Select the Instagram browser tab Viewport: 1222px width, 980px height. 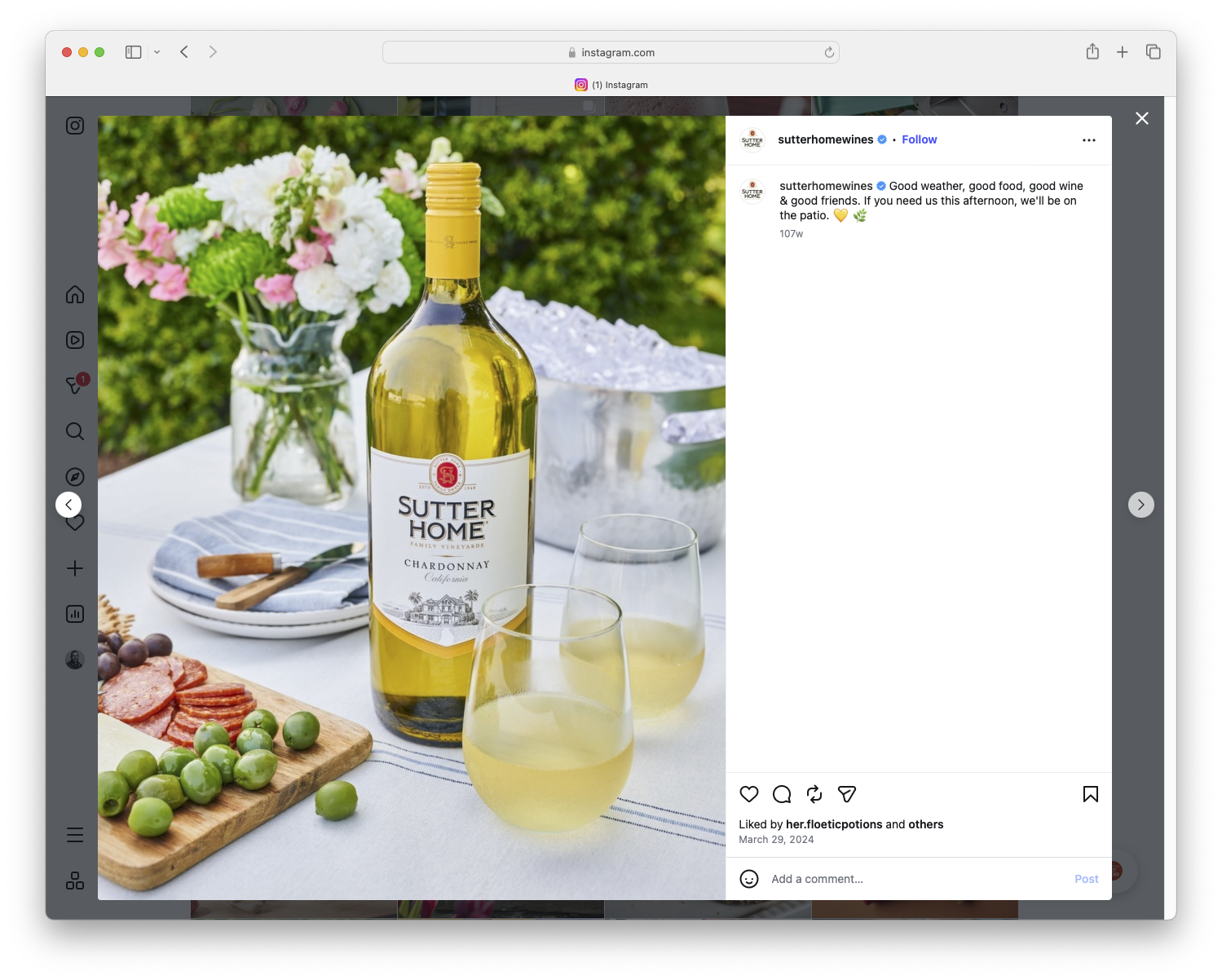point(612,84)
